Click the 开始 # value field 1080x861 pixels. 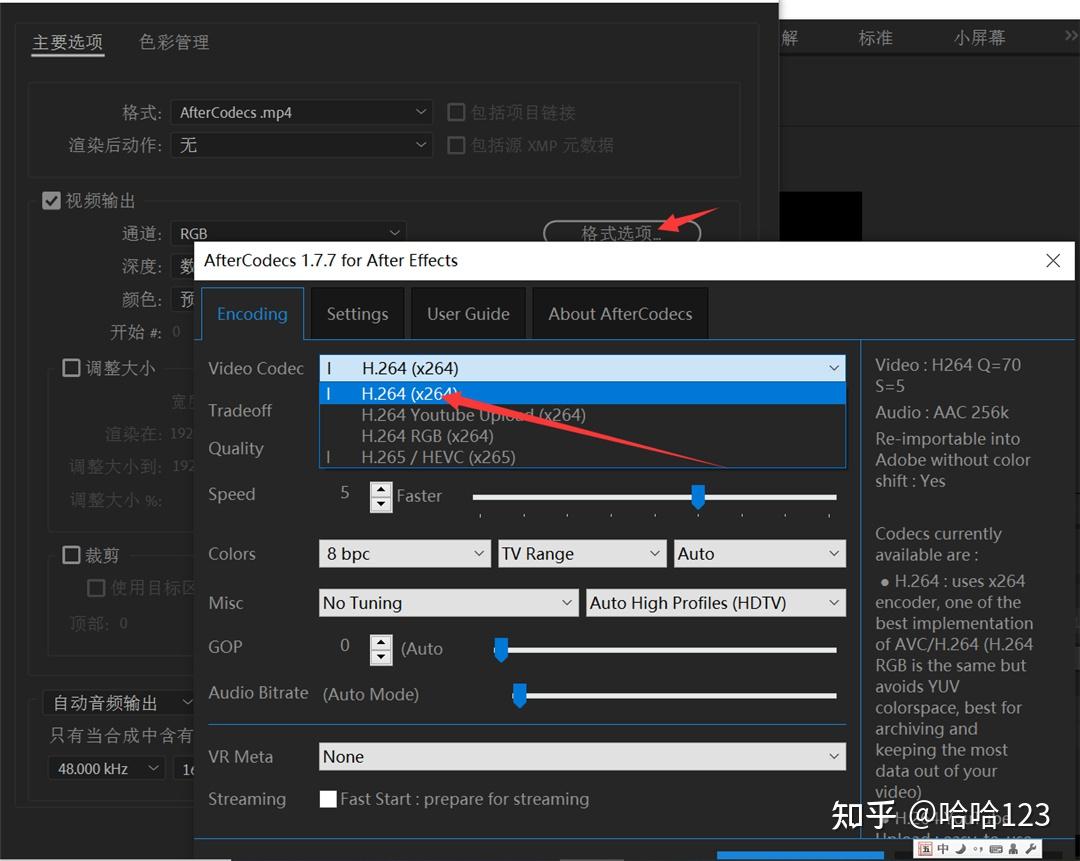coord(177,332)
